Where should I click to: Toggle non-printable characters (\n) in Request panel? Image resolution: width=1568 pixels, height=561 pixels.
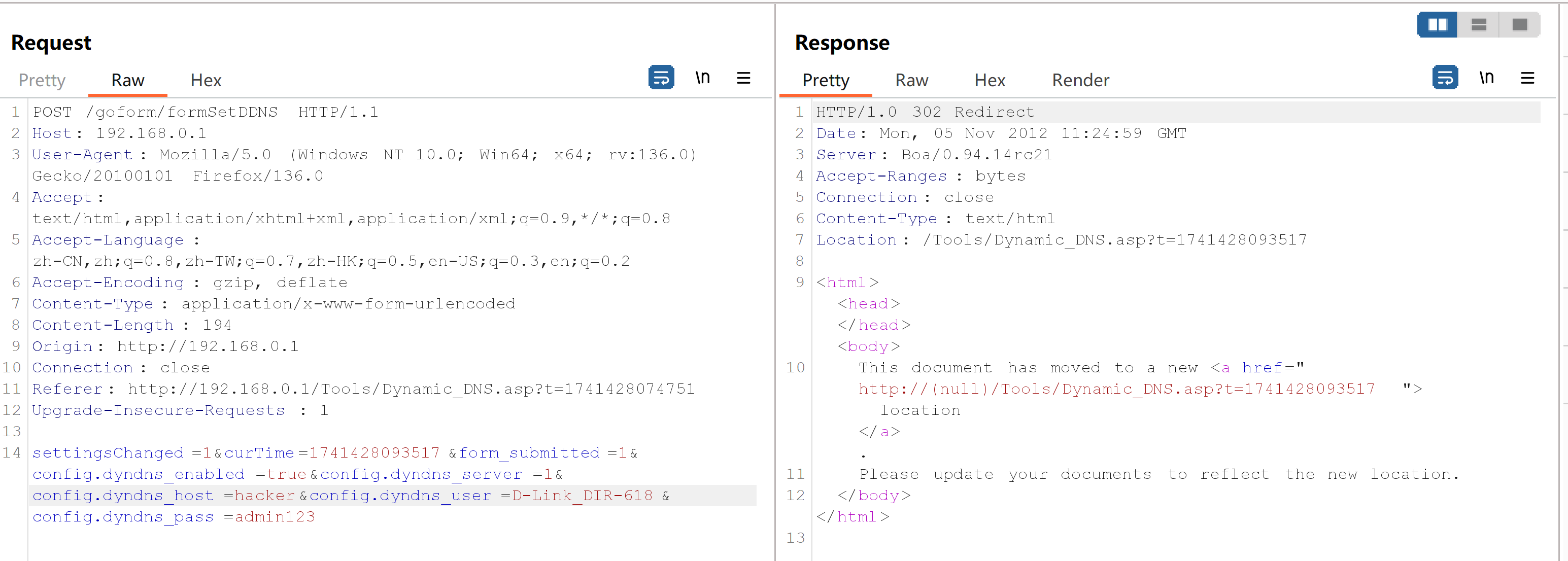click(702, 77)
